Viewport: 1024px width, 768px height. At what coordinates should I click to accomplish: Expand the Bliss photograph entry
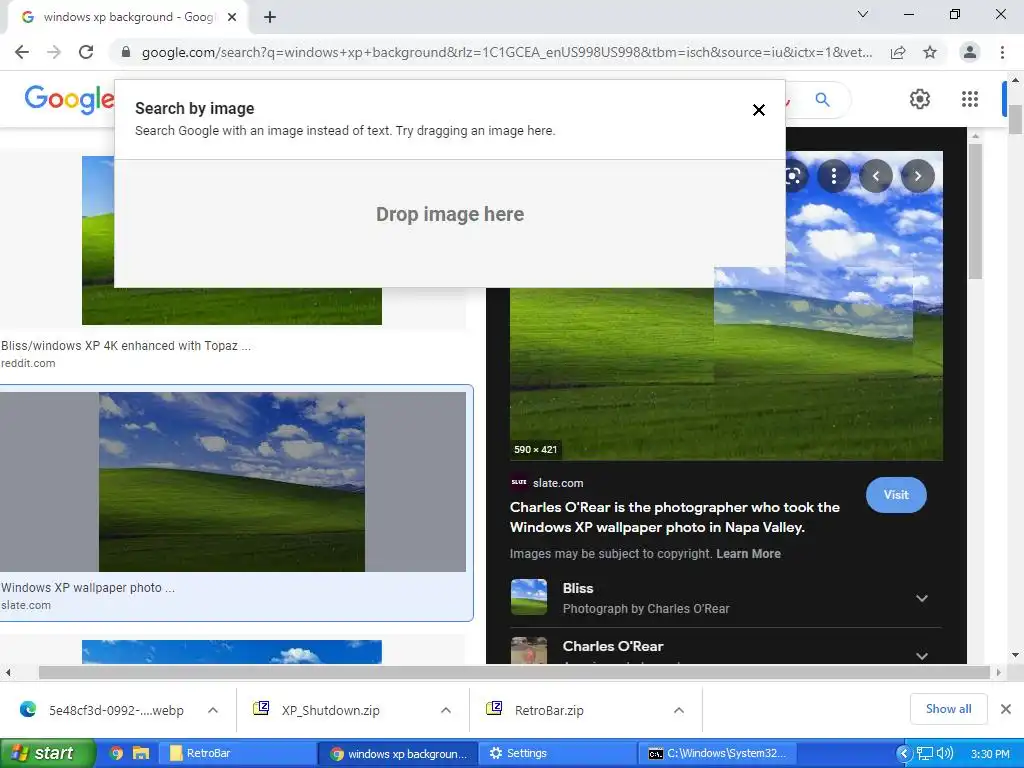tap(921, 598)
